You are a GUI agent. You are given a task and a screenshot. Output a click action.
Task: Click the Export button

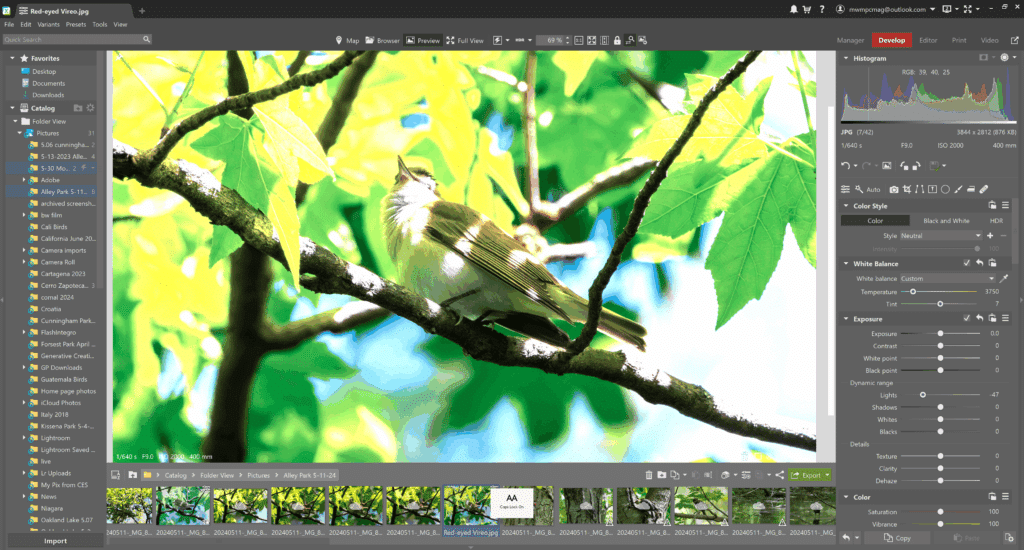click(810, 475)
